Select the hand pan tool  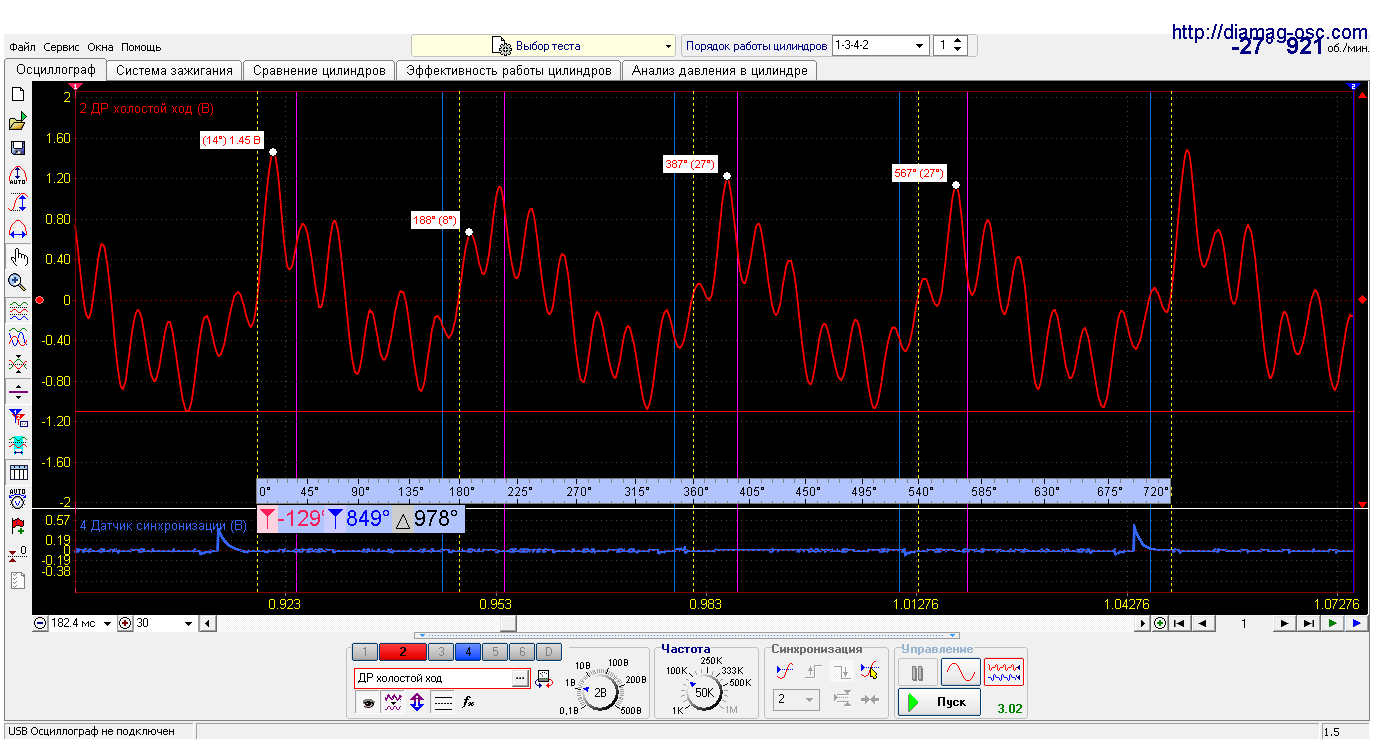(x=18, y=256)
